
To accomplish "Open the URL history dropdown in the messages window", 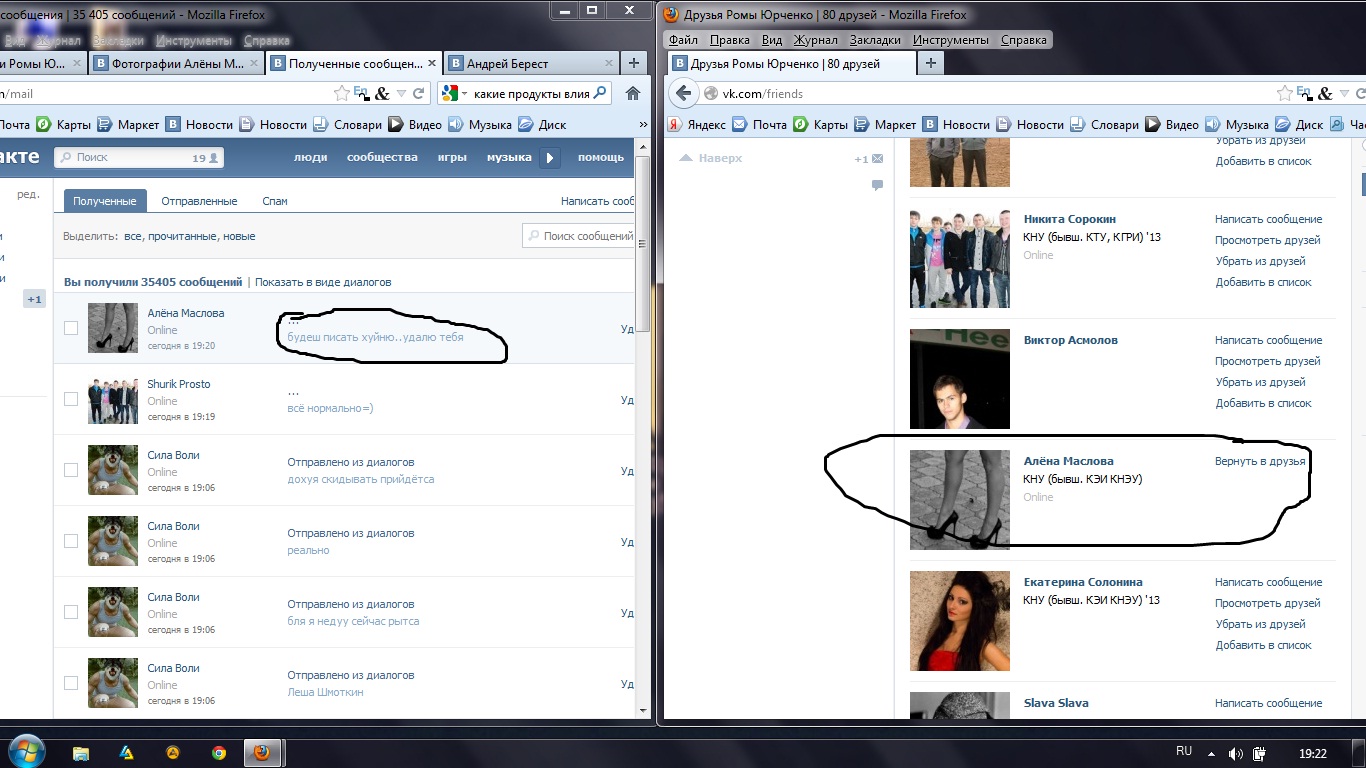I will [x=402, y=93].
